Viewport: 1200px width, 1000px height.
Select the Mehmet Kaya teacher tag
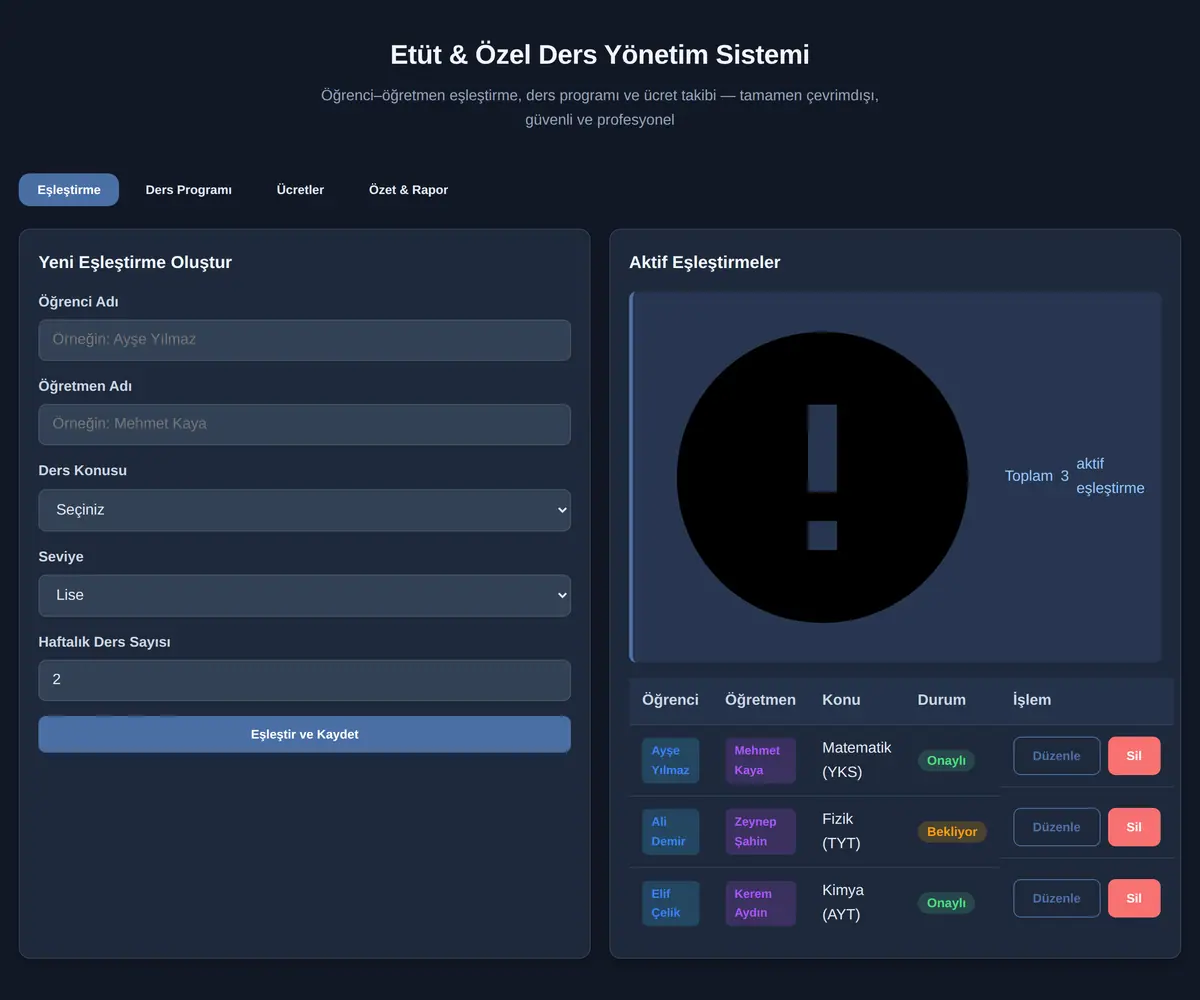click(760, 760)
